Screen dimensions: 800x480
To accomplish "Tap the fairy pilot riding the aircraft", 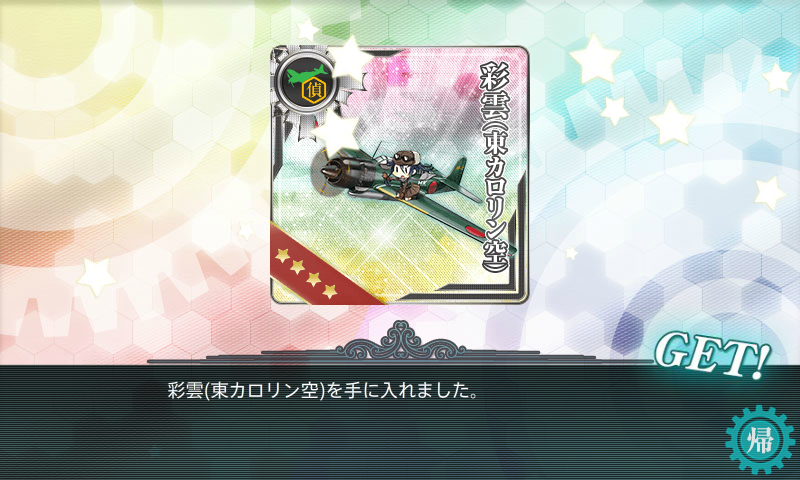I will [400, 169].
